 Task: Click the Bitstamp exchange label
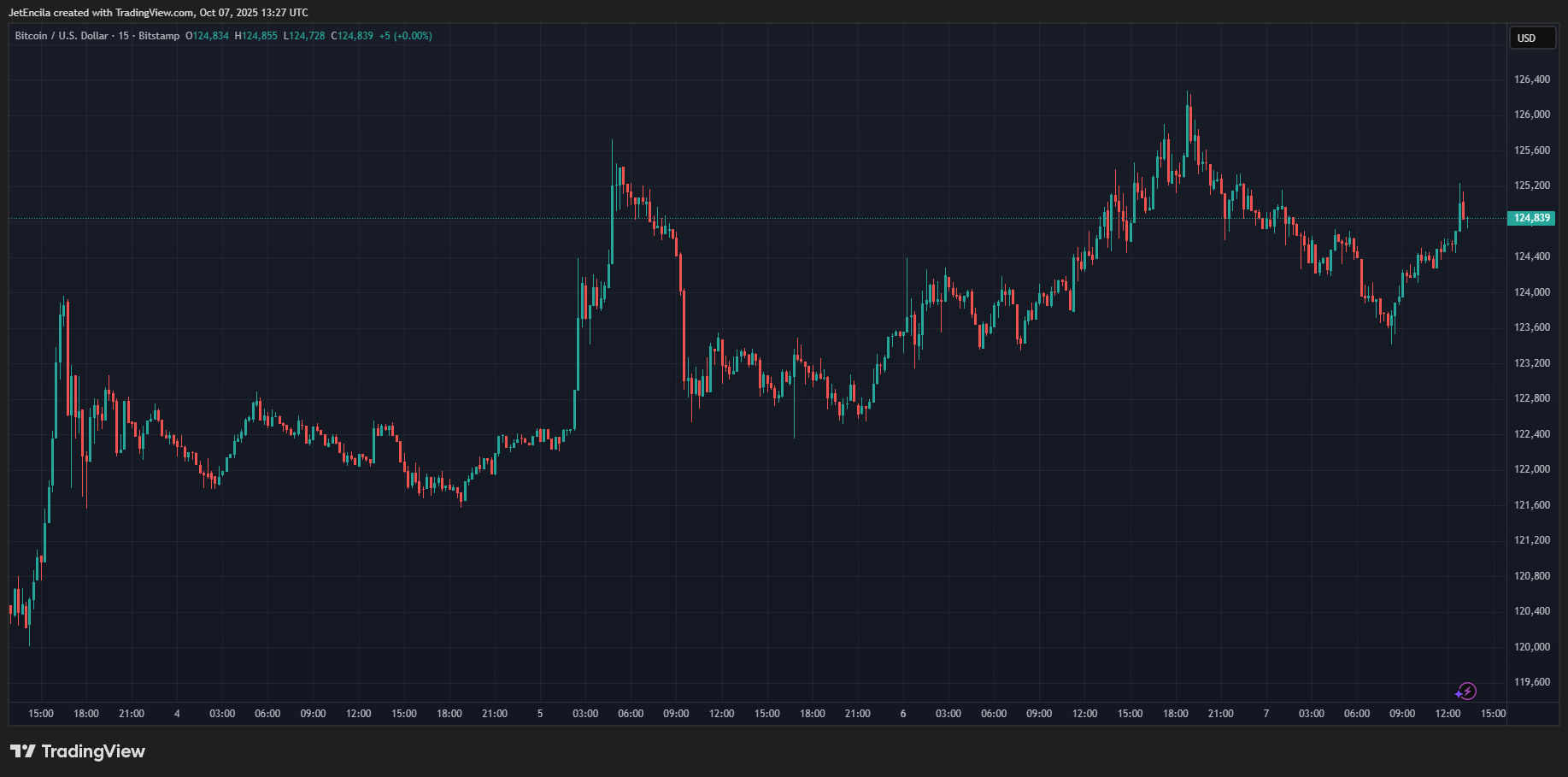[x=159, y=36]
